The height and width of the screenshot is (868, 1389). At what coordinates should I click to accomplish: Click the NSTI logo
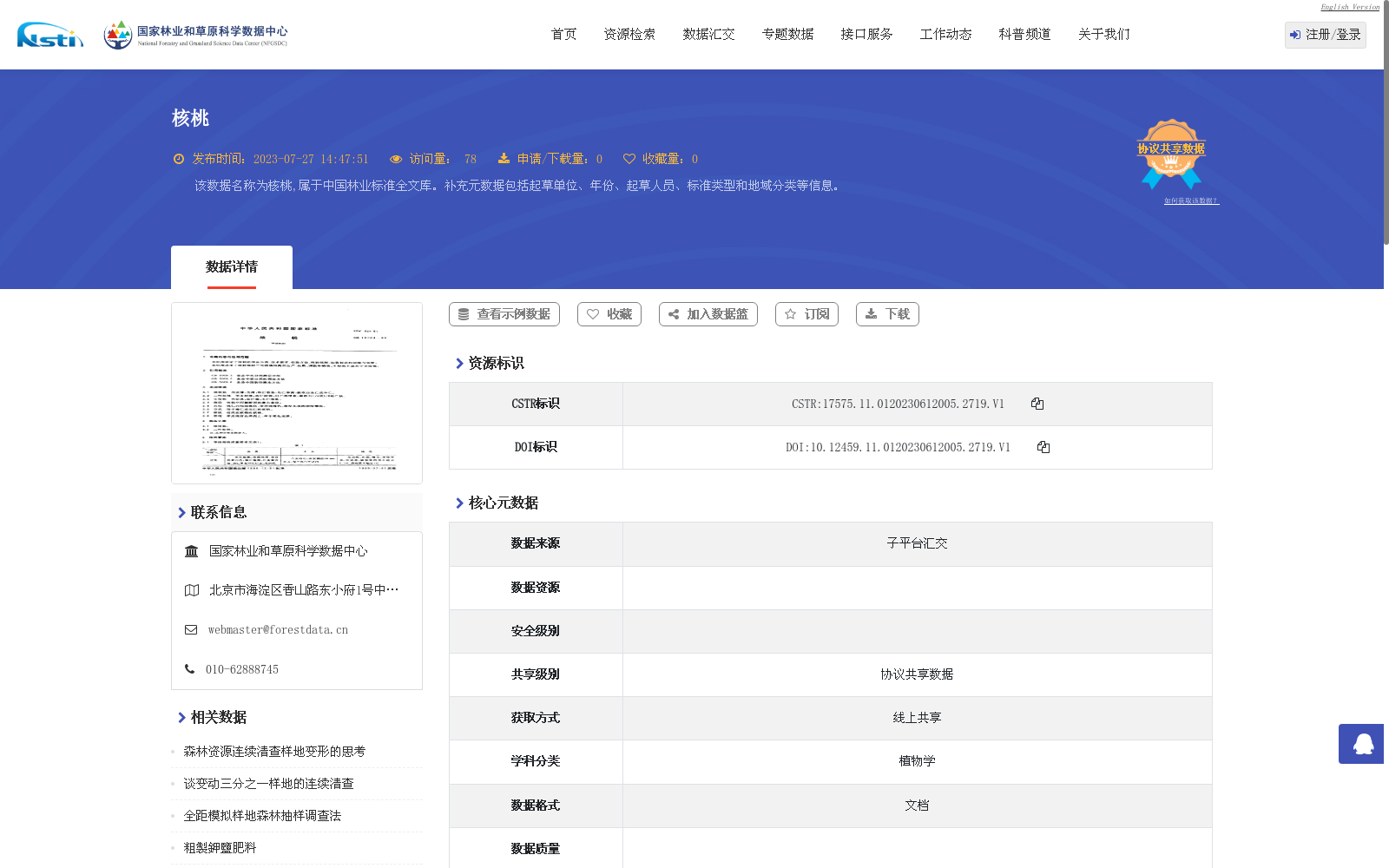50,35
